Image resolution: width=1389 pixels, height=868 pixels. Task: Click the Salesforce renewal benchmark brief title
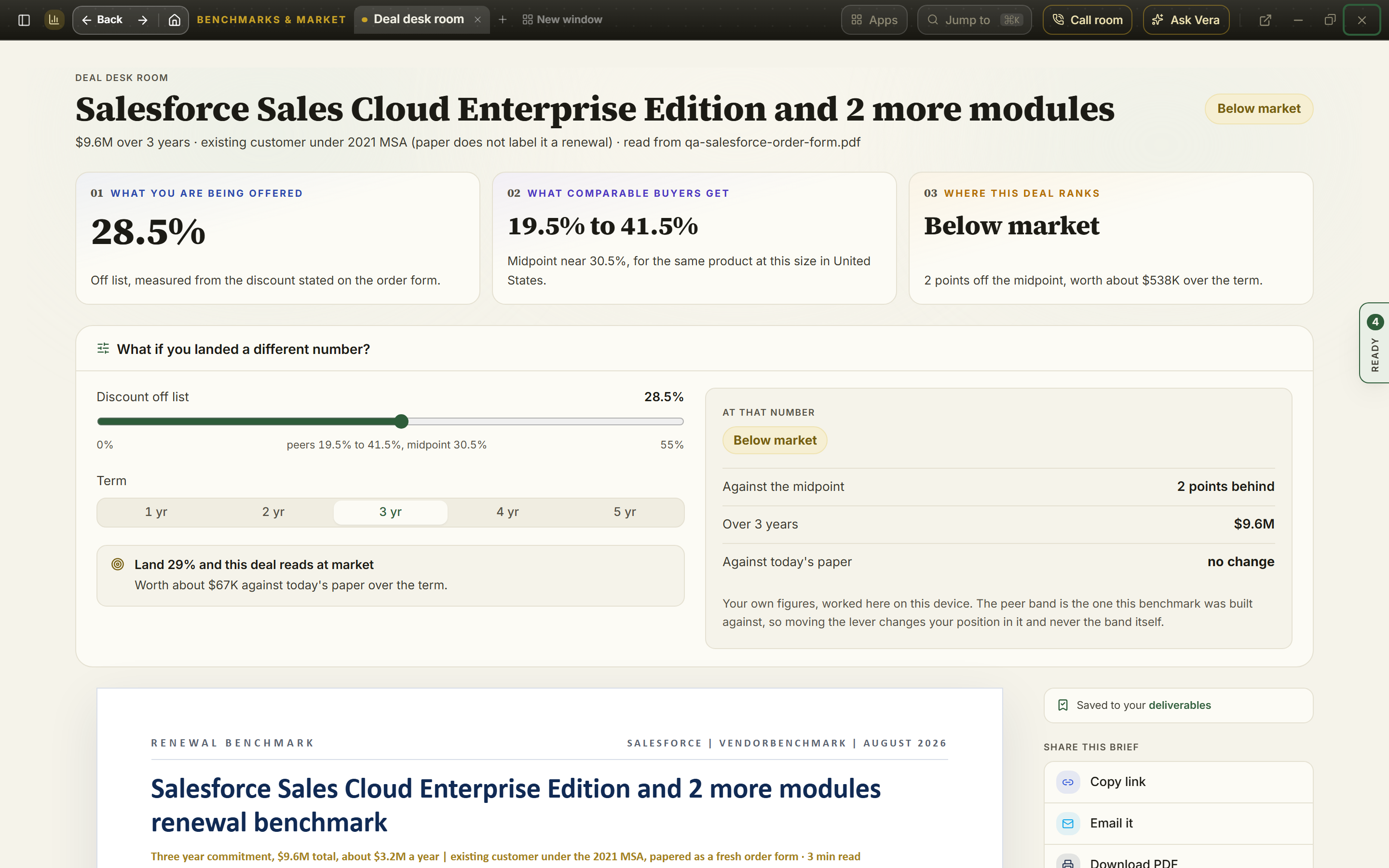(516, 805)
